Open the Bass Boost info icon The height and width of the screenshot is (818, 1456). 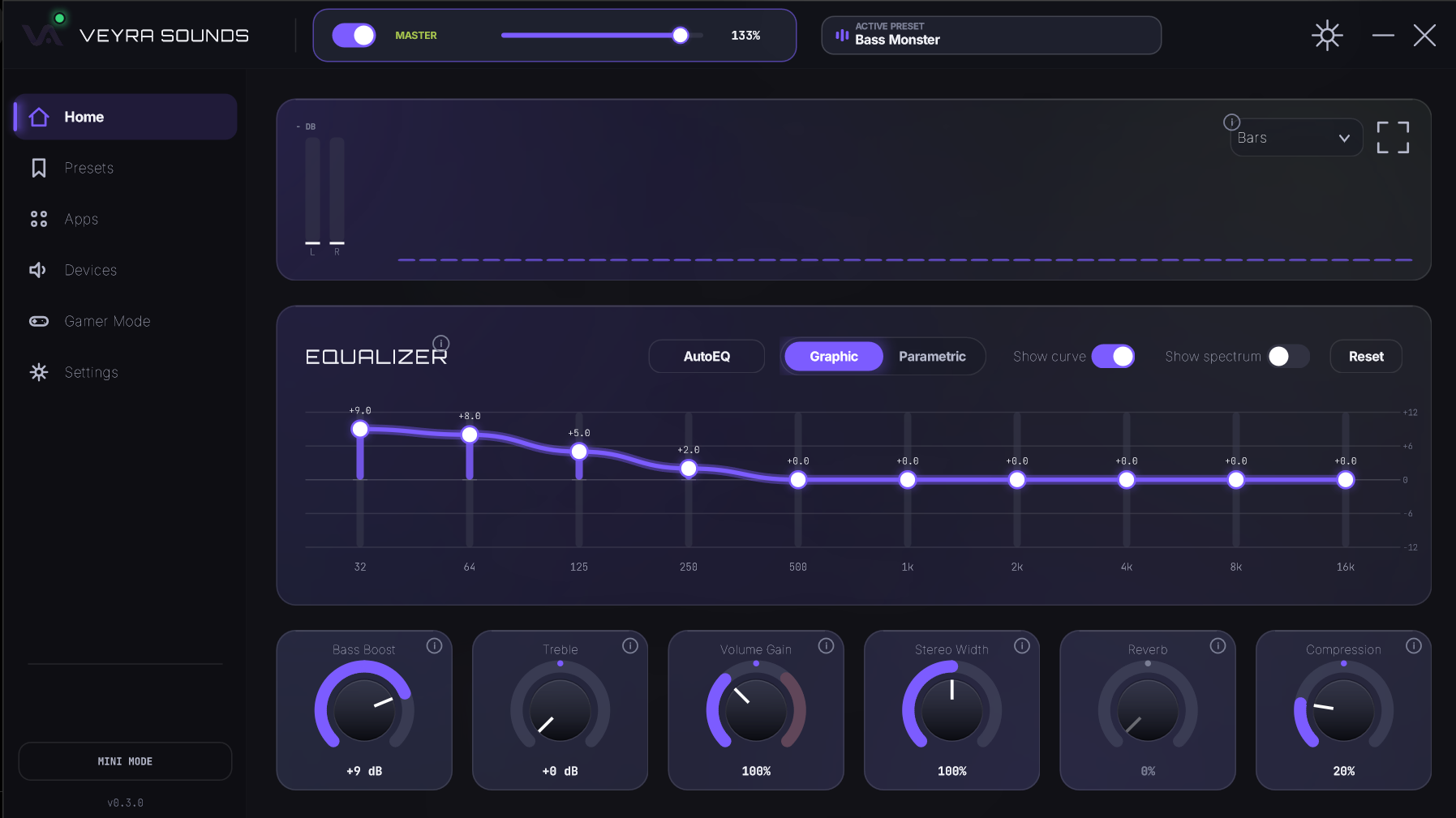point(435,646)
